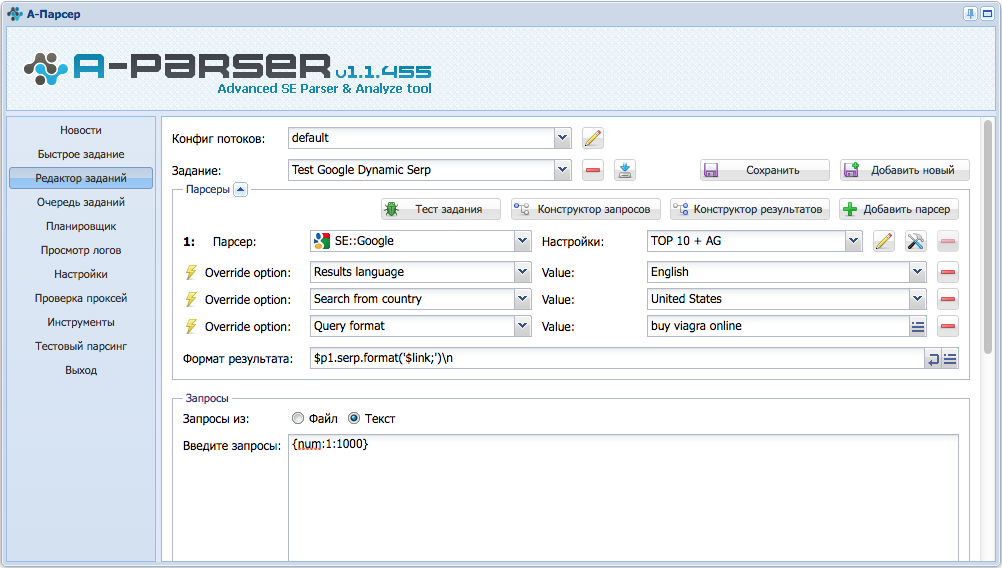Go to Быстрое задание
The image size is (1002, 568).
81,154
